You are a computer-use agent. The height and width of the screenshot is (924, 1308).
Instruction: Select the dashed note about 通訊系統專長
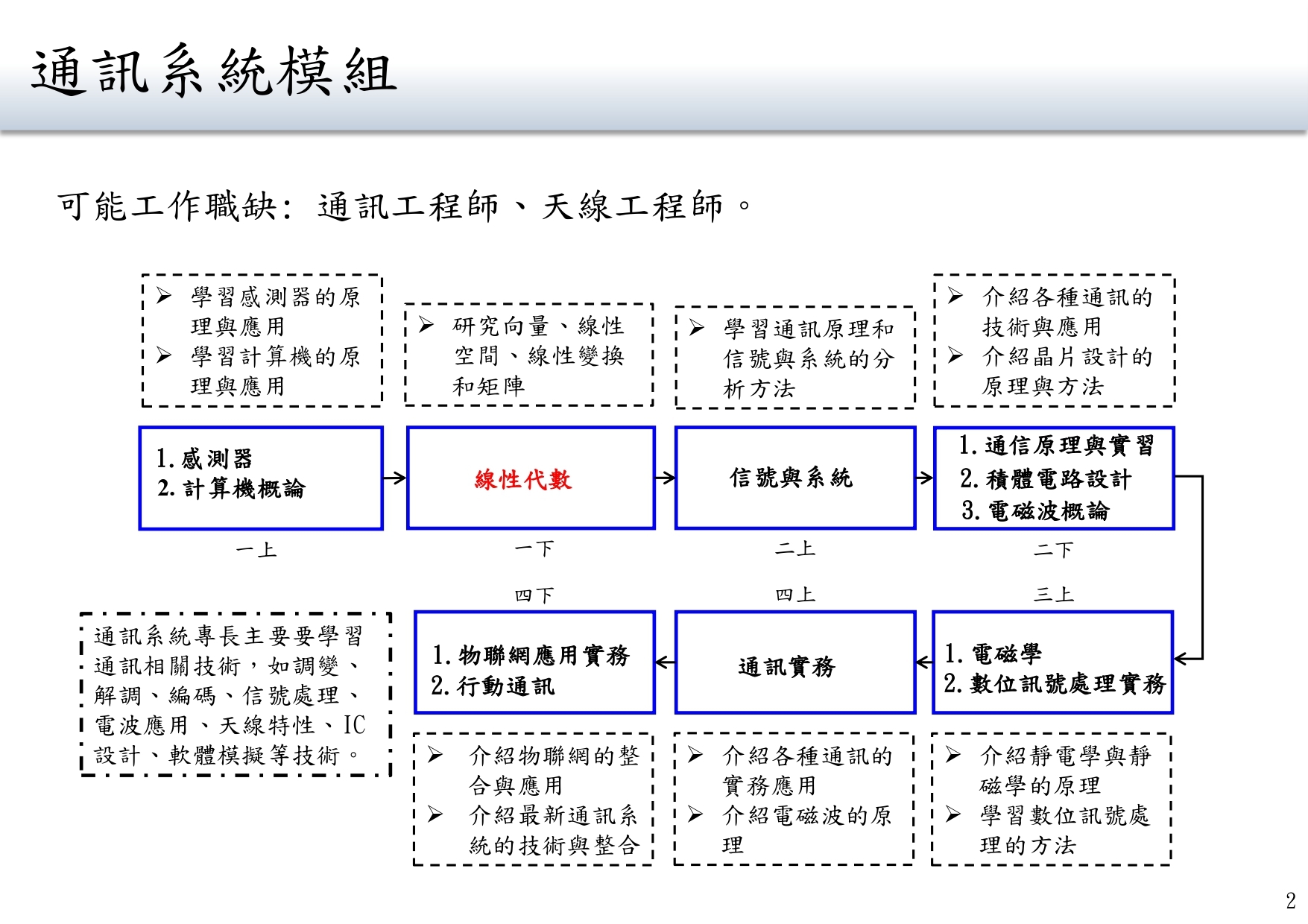(x=236, y=694)
